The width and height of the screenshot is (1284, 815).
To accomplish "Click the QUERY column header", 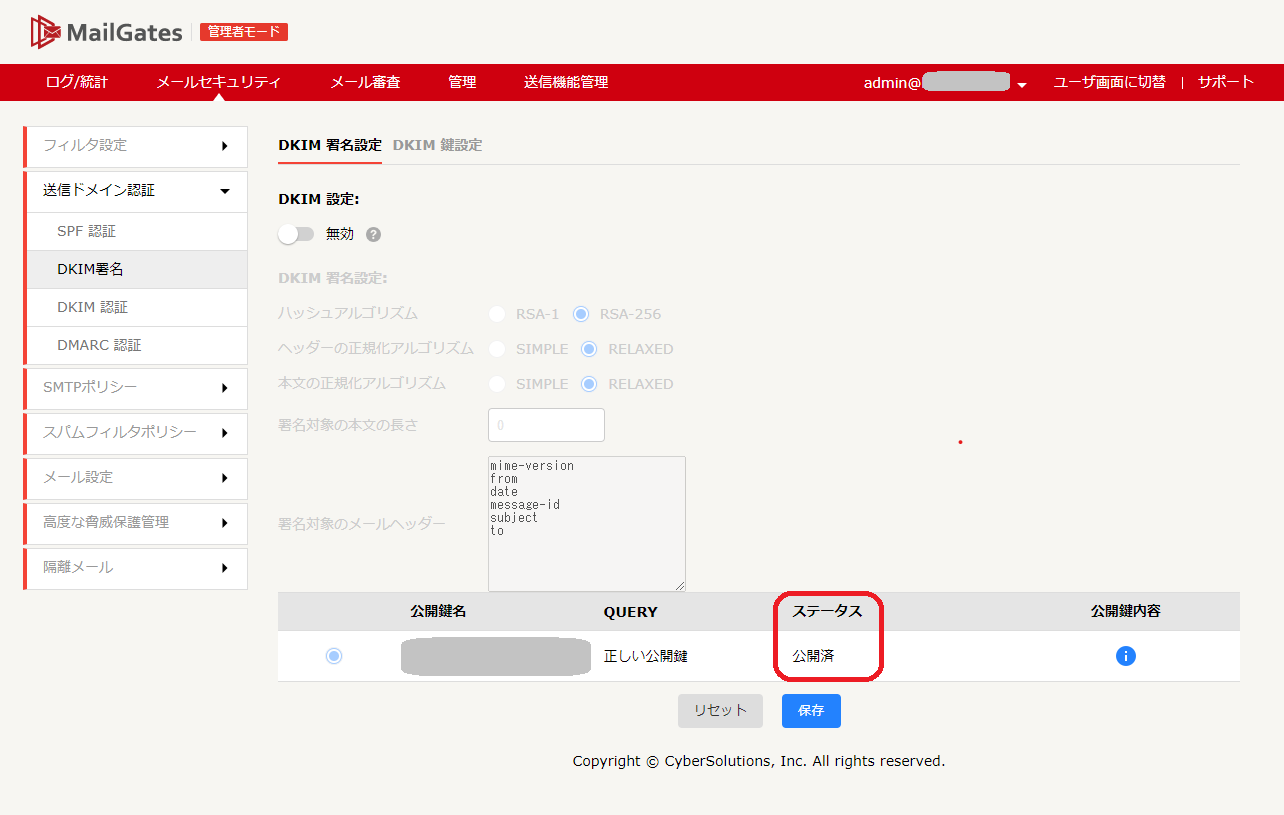I will click(x=630, y=612).
